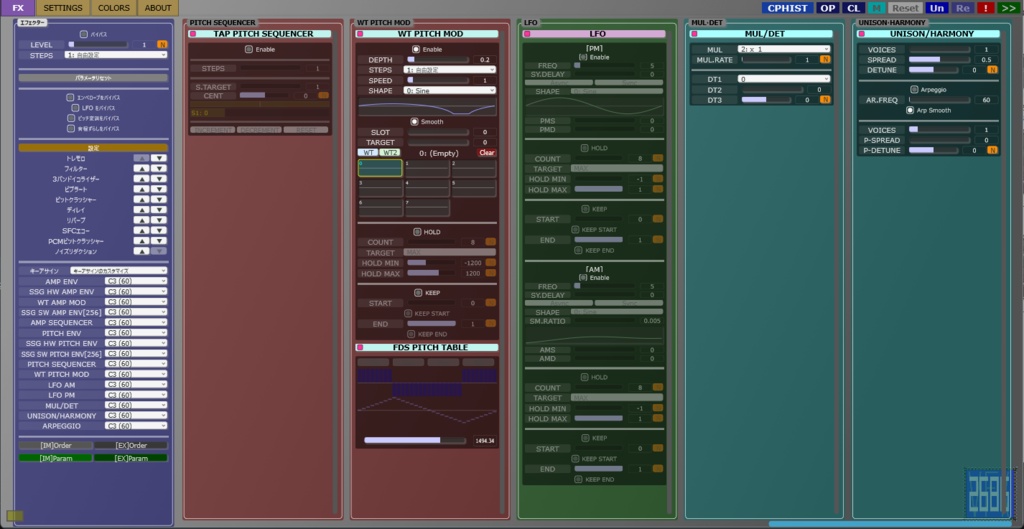
Task: Open the MUL dropdown
Action: pos(784,49)
